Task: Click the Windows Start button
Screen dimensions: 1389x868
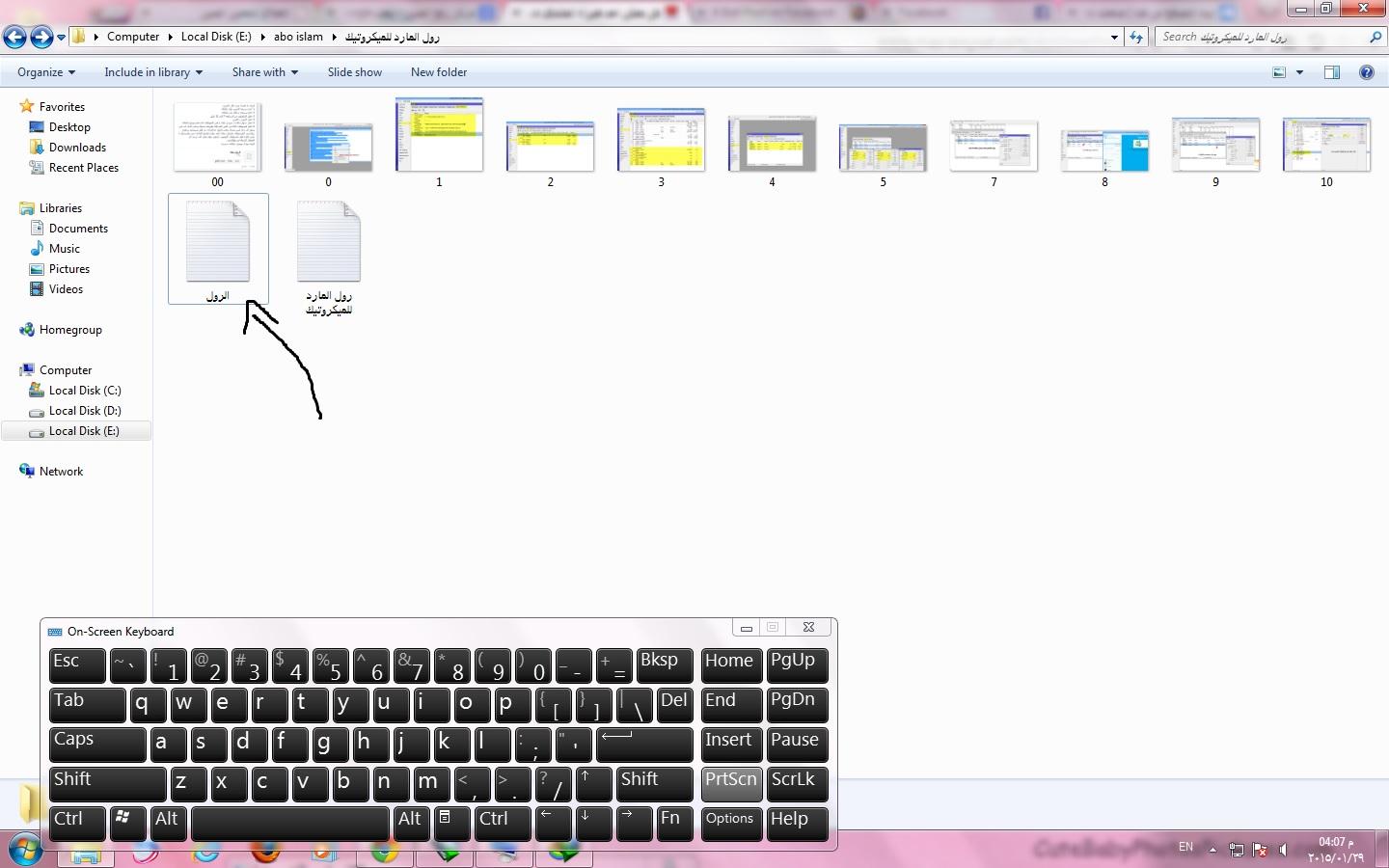Action: (23, 851)
